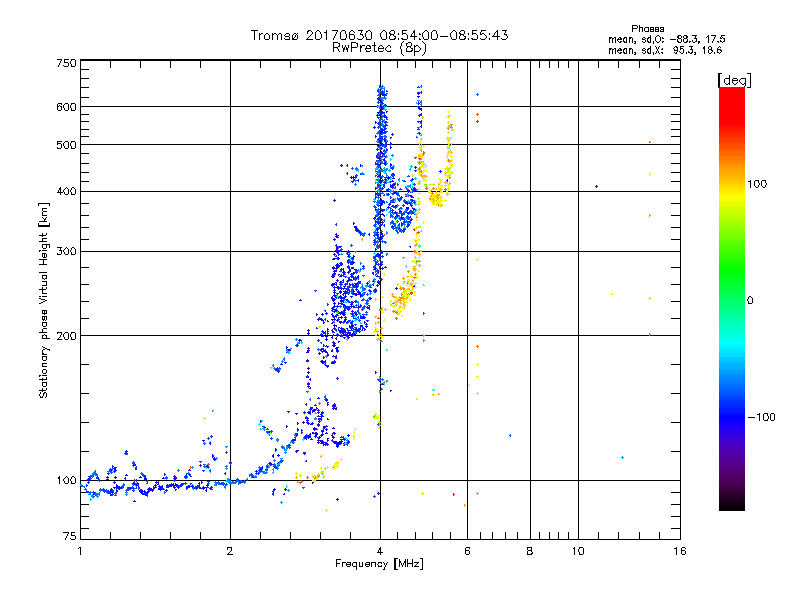Click the colorbar tick label '100'
Image resolution: width=800 pixels, height=600 pixels.
[x=757, y=184]
